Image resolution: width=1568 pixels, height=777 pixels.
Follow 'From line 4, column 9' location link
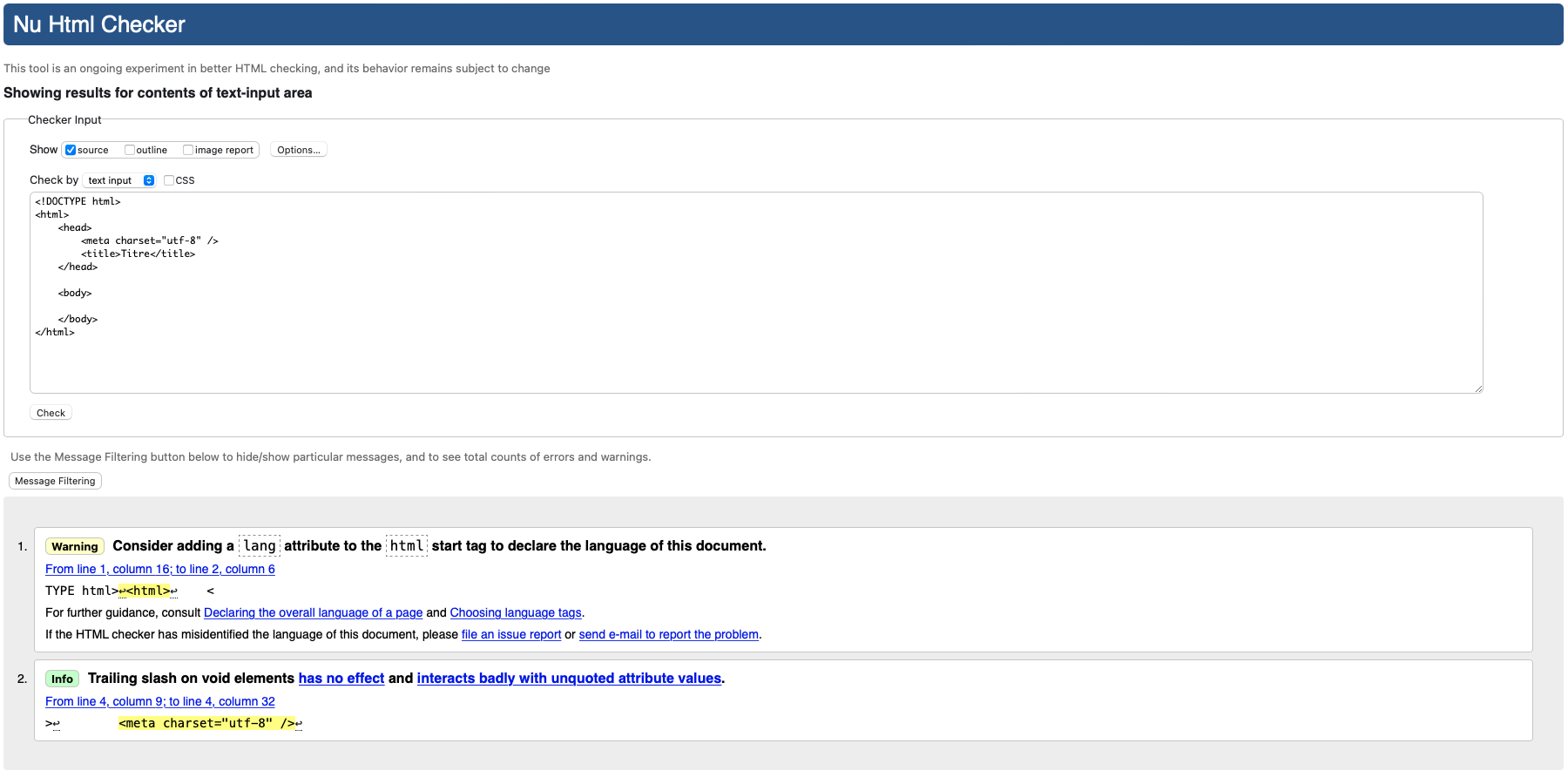point(159,701)
